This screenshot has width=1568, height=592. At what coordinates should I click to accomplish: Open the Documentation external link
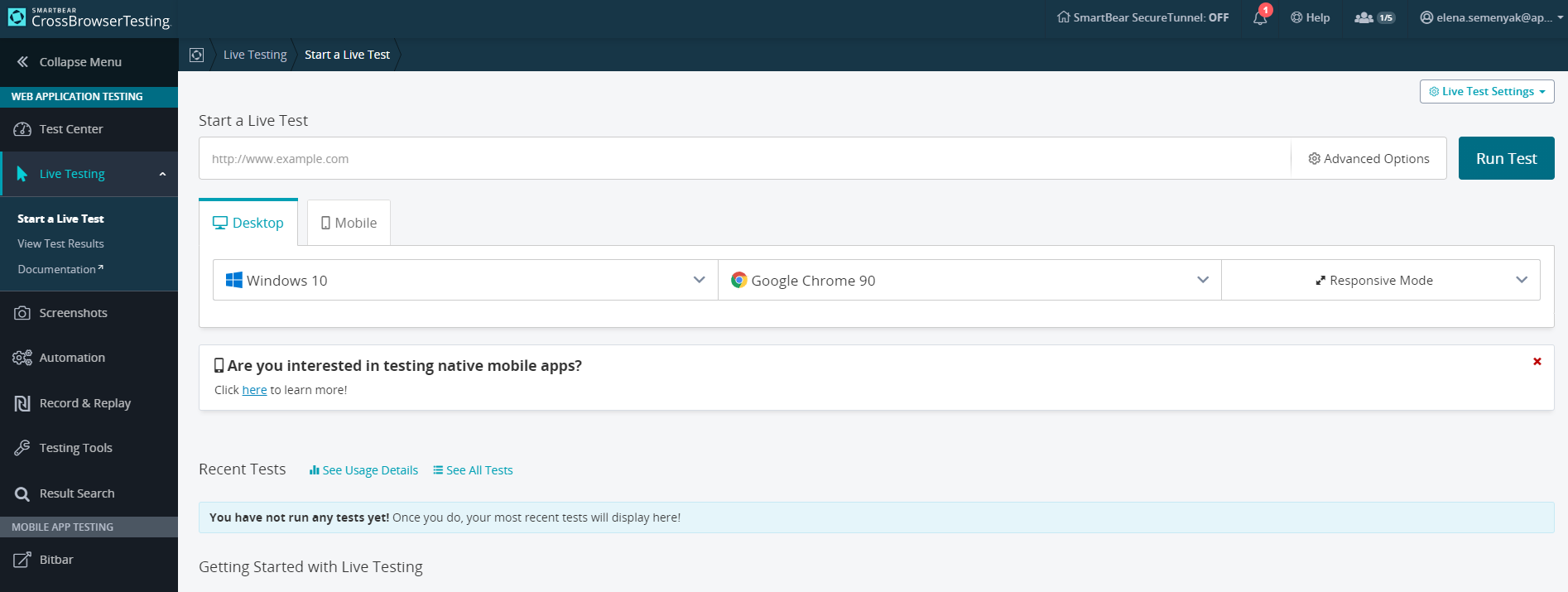(x=60, y=269)
